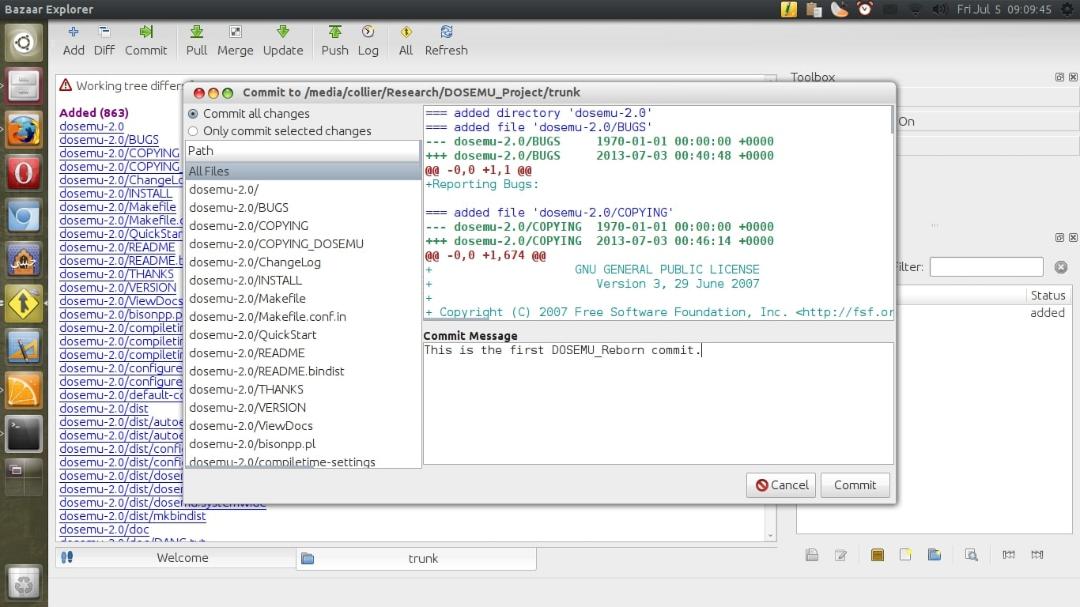Click the Status column header in Toolbox
The width and height of the screenshot is (1080, 607).
(x=1048, y=295)
